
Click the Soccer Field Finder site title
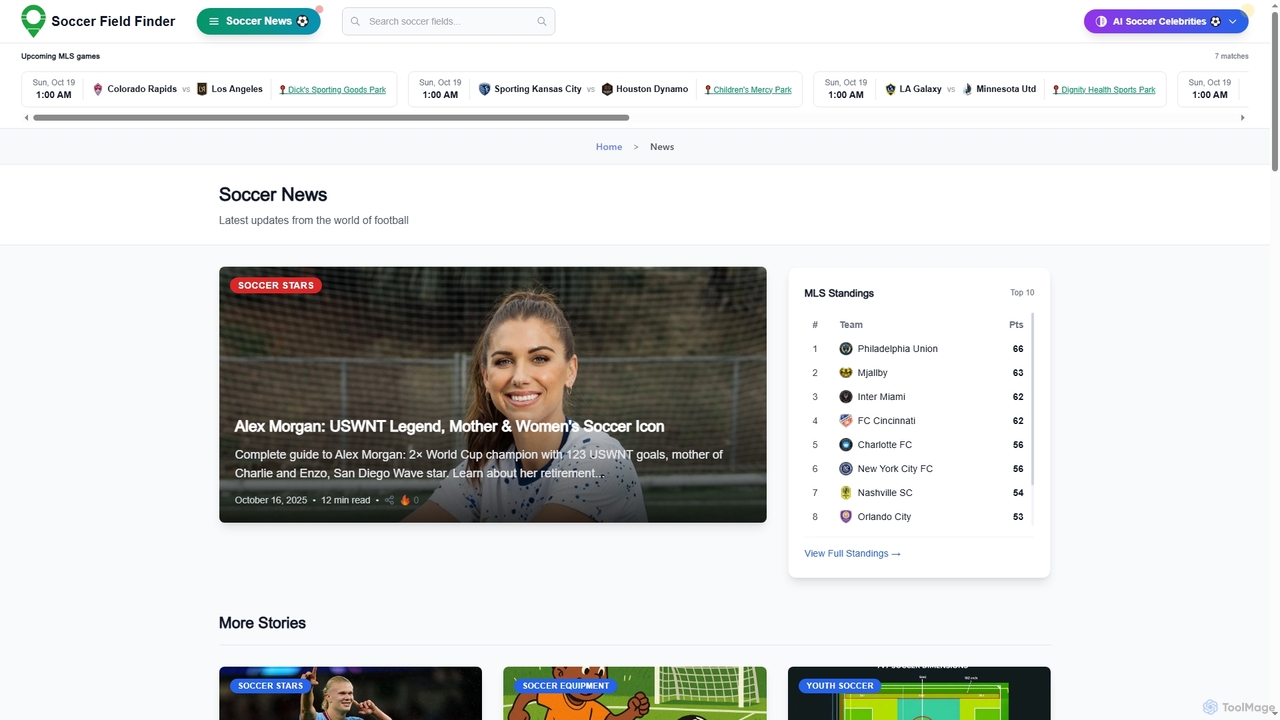113,21
